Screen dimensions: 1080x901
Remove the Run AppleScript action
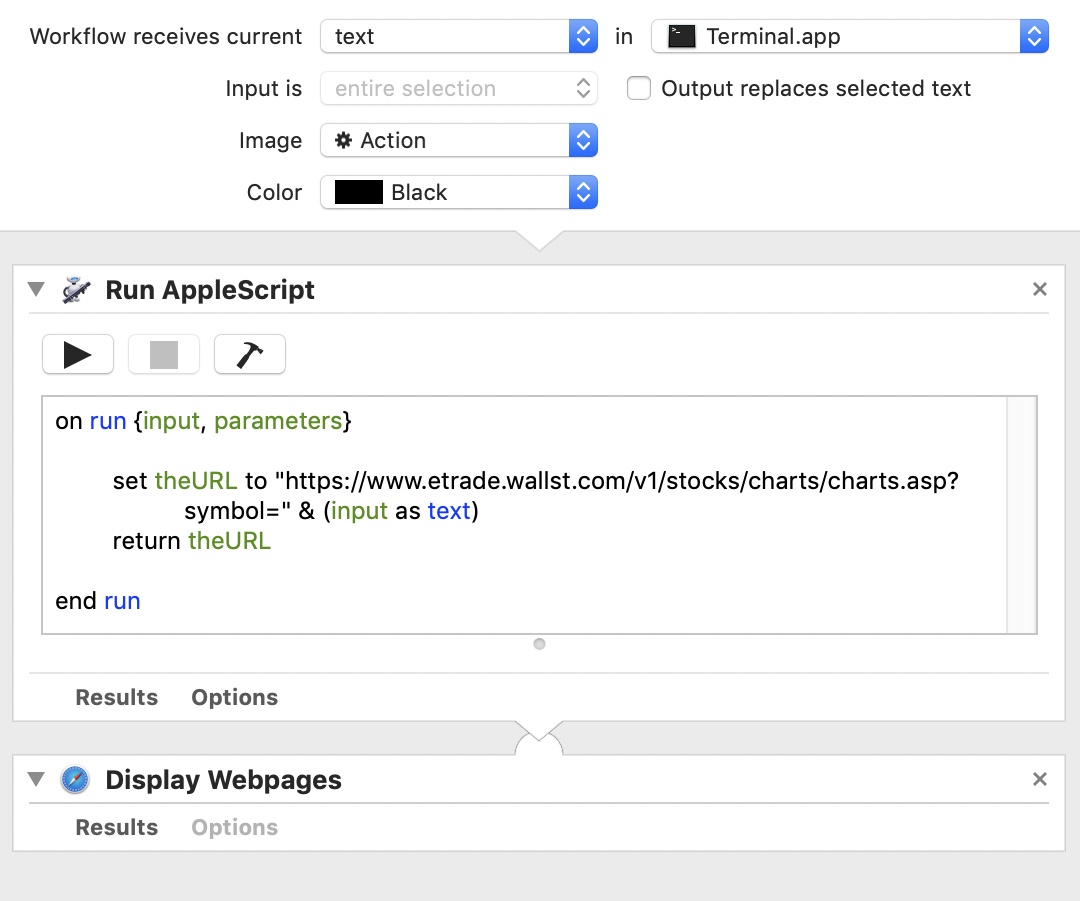point(1039,289)
